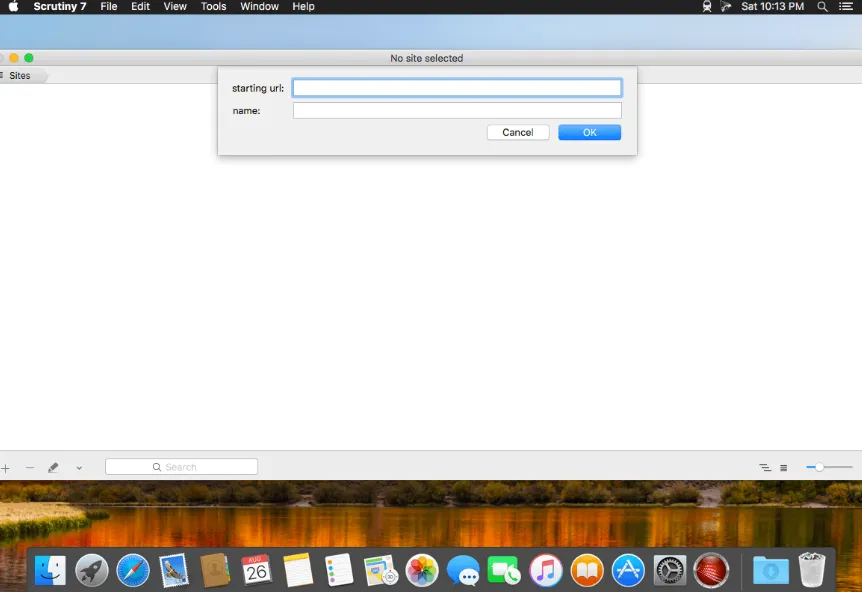The width and height of the screenshot is (862, 592).
Task: Open App Store from the Dock
Action: (x=628, y=570)
